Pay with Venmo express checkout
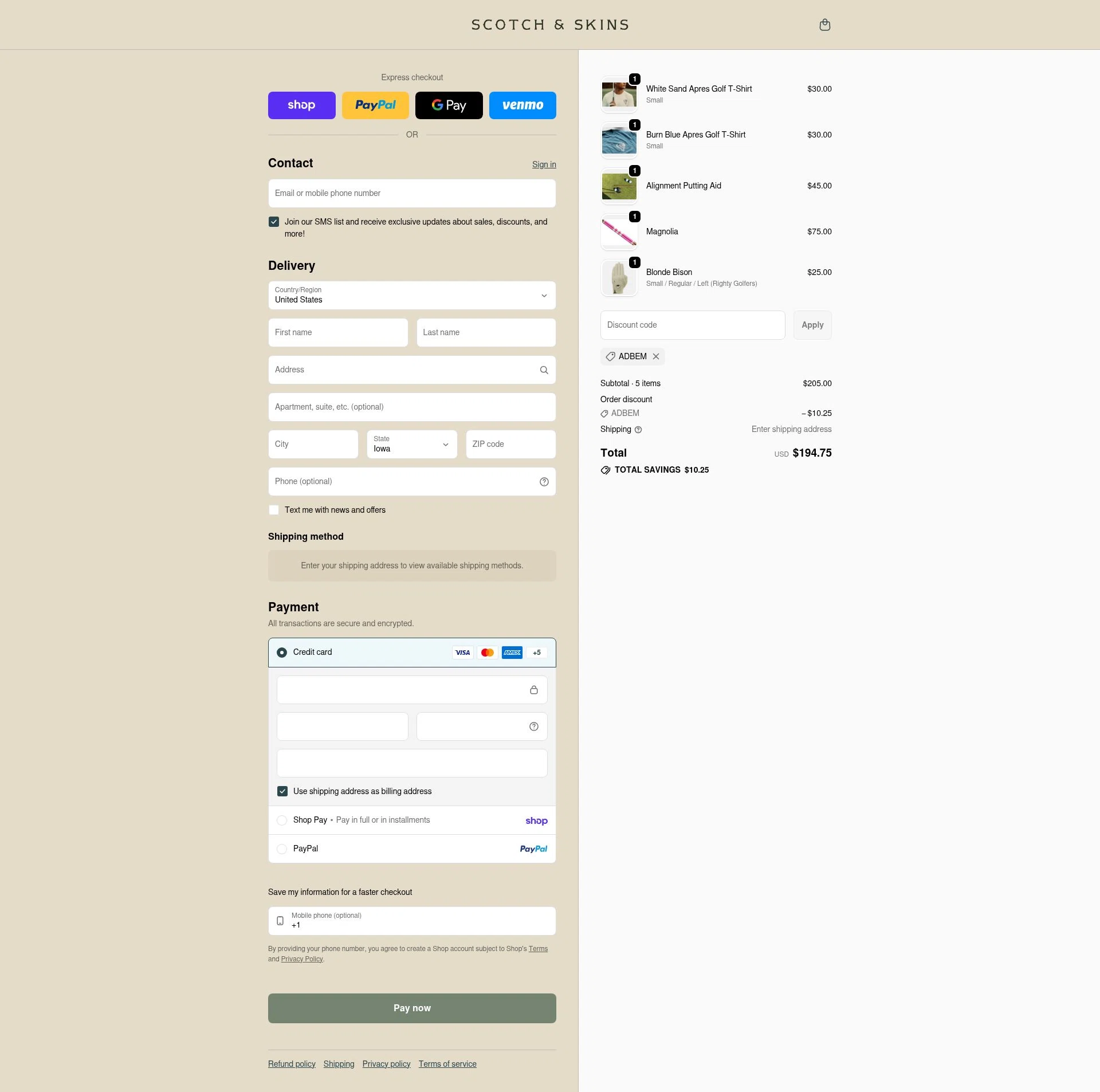The image size is (1100, 1092). (x=522, y=105)
